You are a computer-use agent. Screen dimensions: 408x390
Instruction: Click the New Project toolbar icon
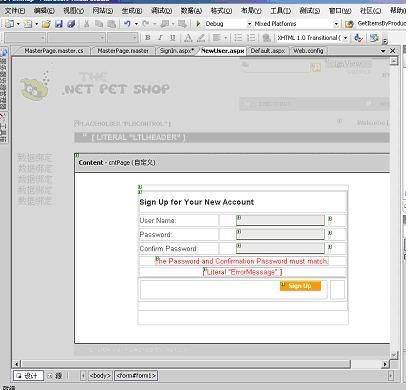(x=10, y=24)
